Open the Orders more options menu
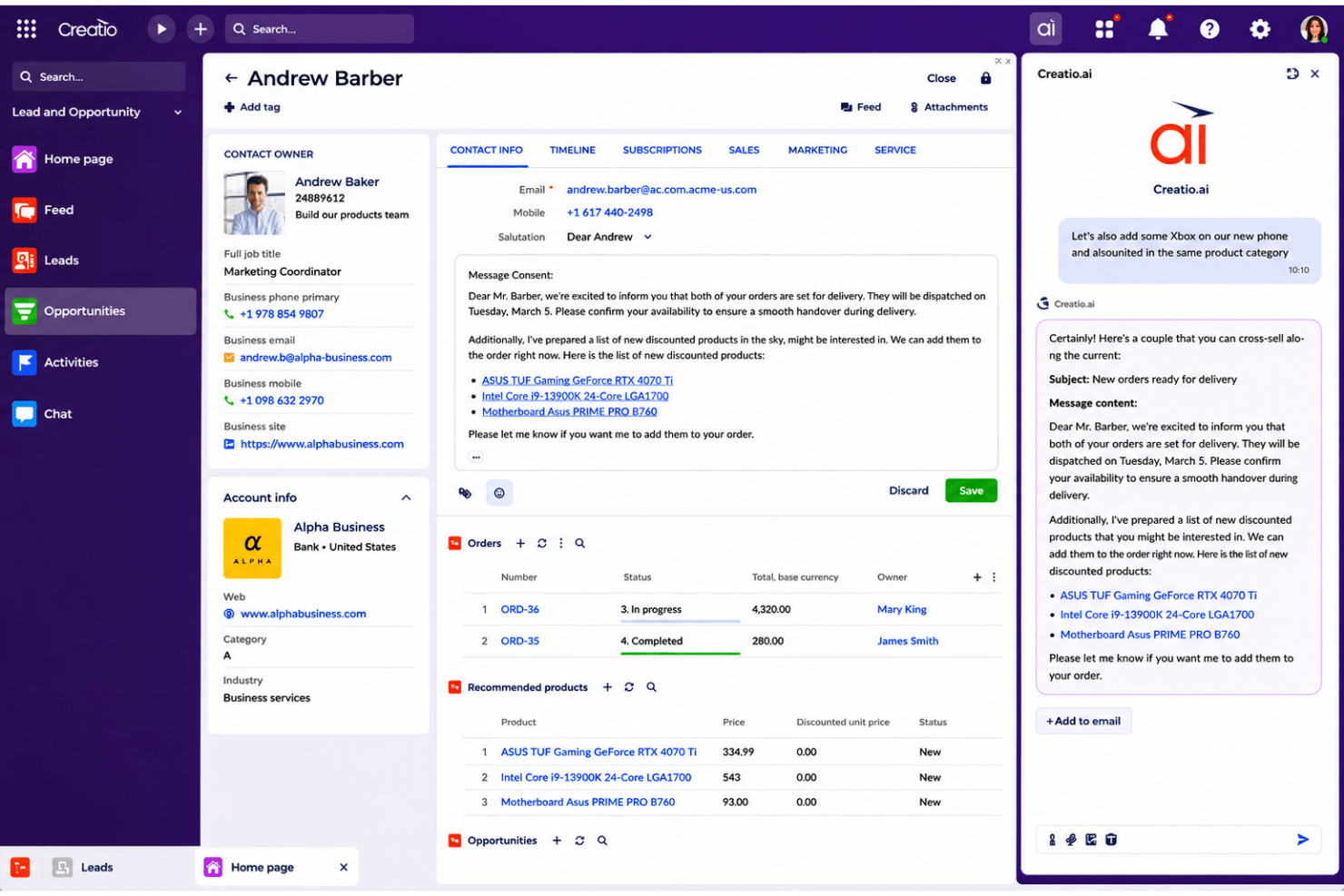The height and width of the screenshot is (896, 1344). pos(560,544)
